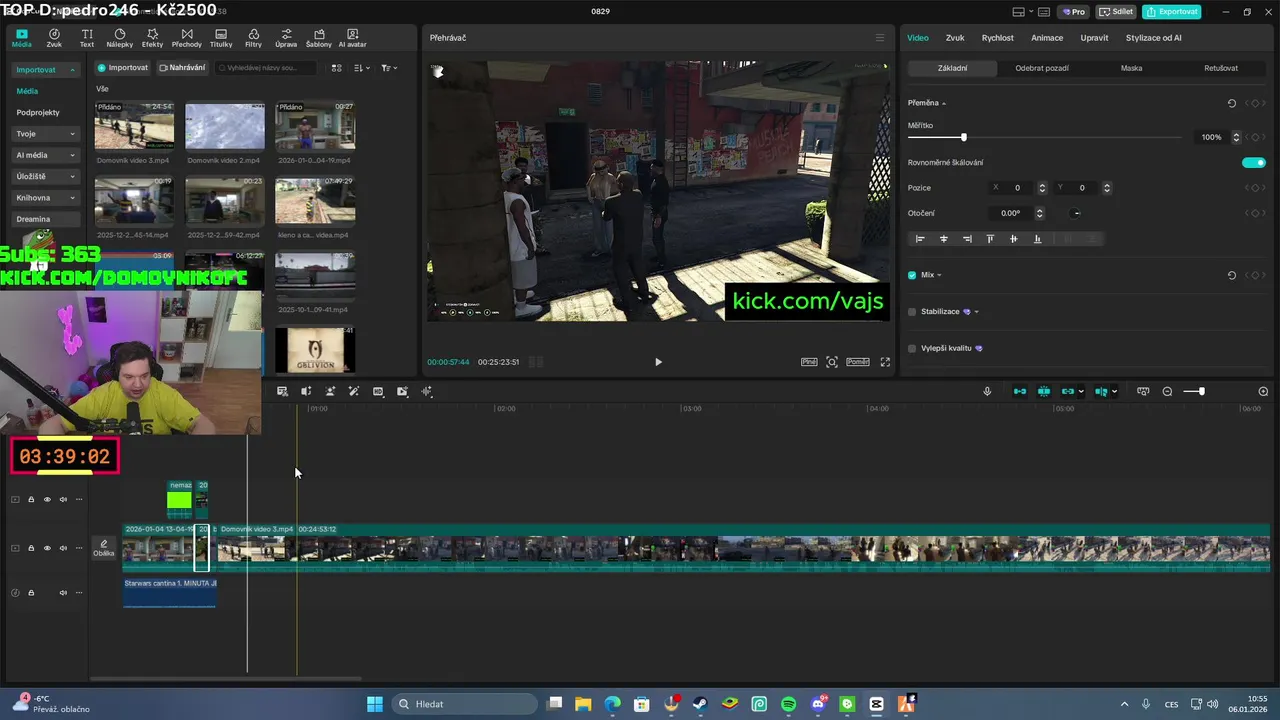Open the Šablony templates panel
1280x720 pixels.
click(318, 38)
